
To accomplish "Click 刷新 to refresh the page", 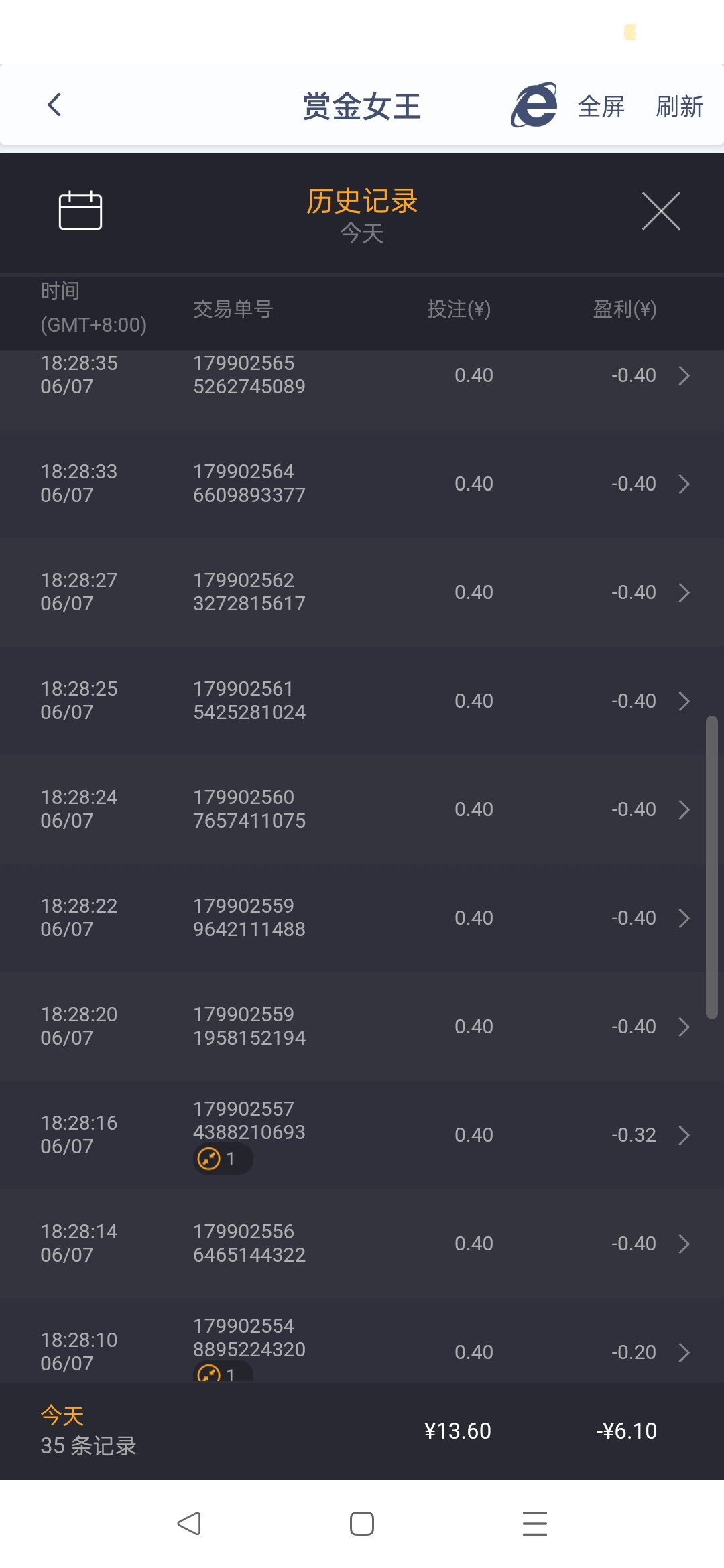I will coord(679,107).
